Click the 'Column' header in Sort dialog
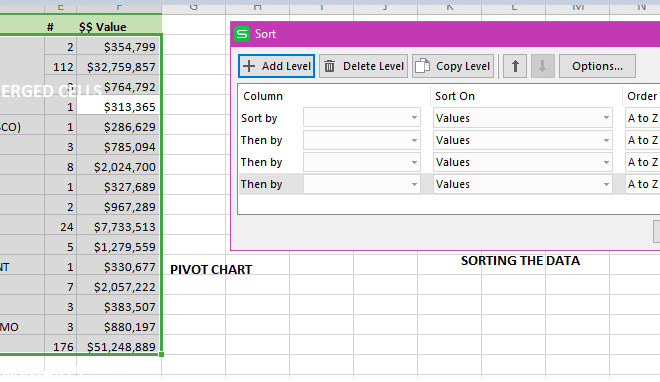This screenshot has height=382, width=660. tap(263, 96)
